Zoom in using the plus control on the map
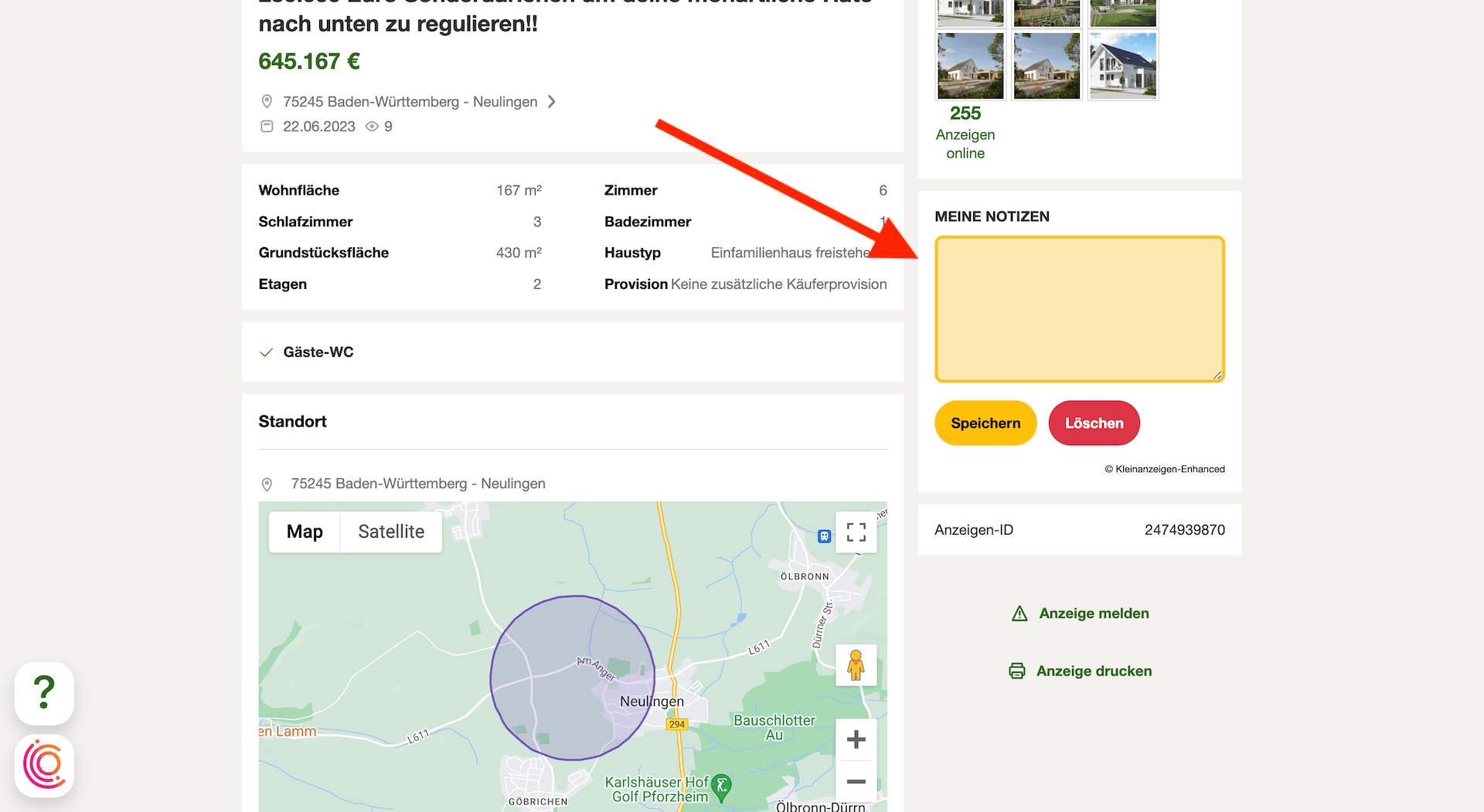The image size is (1484, 812). (x=856, y=739)
